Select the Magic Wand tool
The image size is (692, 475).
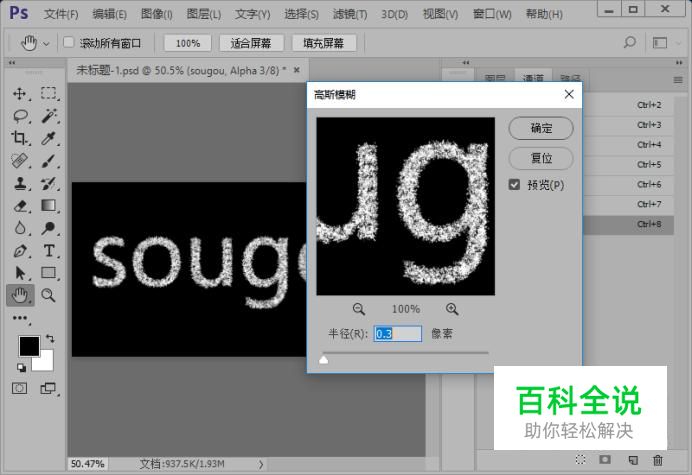click(49, 116)
